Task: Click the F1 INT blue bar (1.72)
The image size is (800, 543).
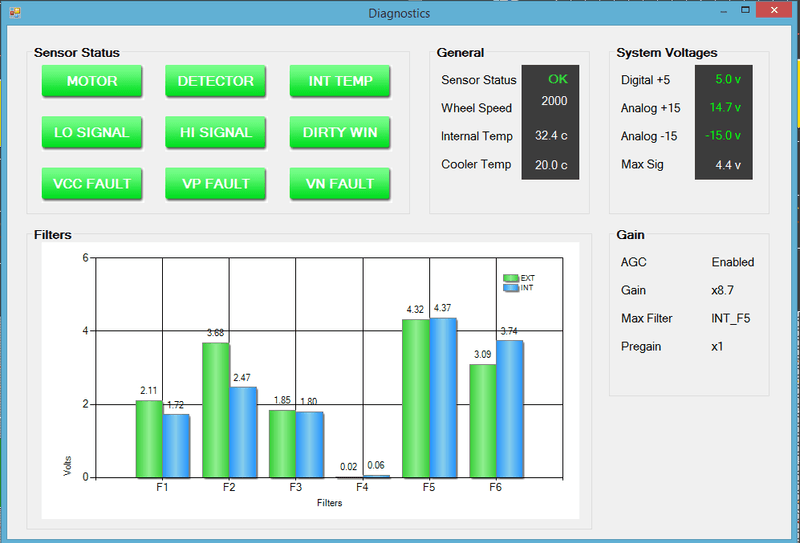Action: pos(176,446)
